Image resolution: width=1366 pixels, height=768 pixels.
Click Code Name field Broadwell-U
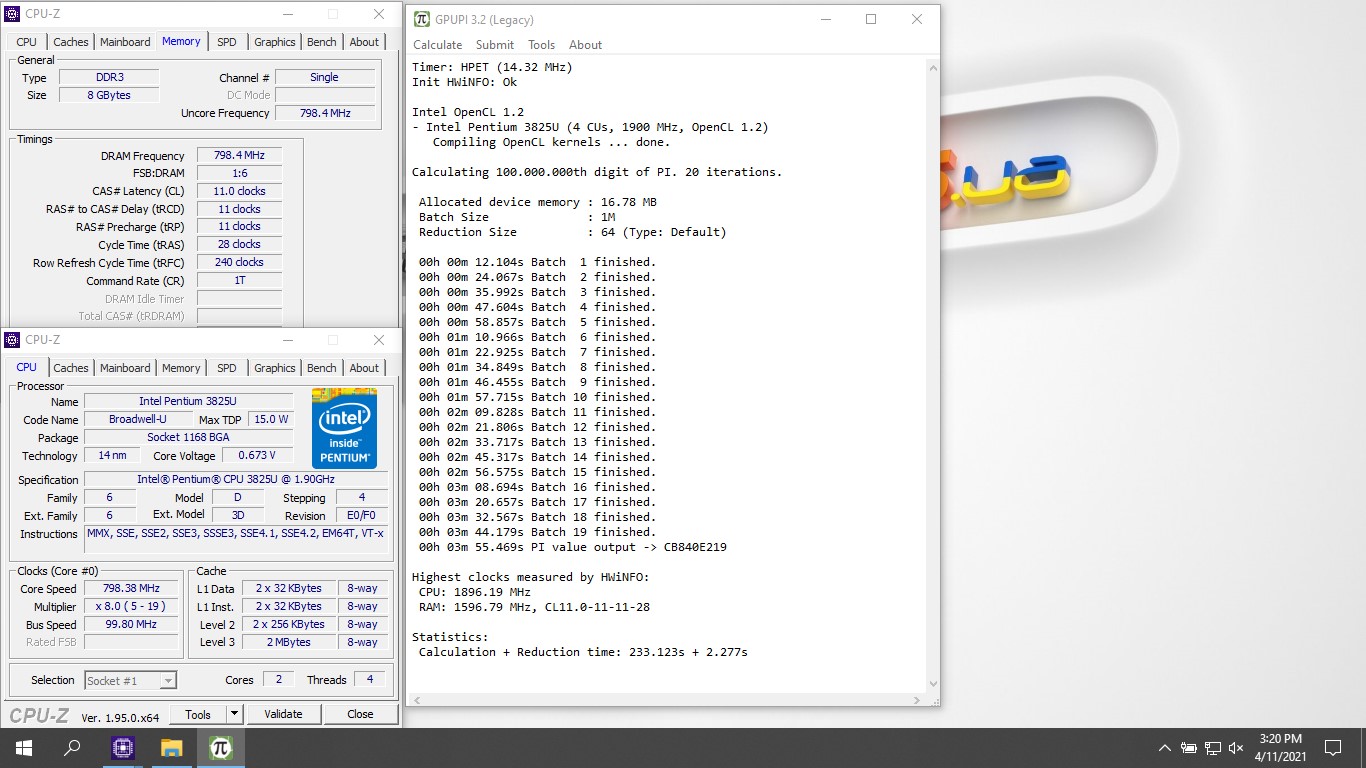138,419
